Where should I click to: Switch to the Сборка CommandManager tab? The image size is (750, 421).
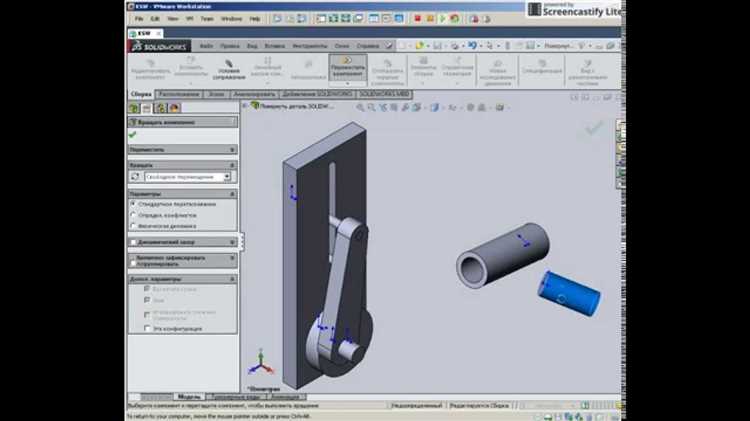(141, 94)
